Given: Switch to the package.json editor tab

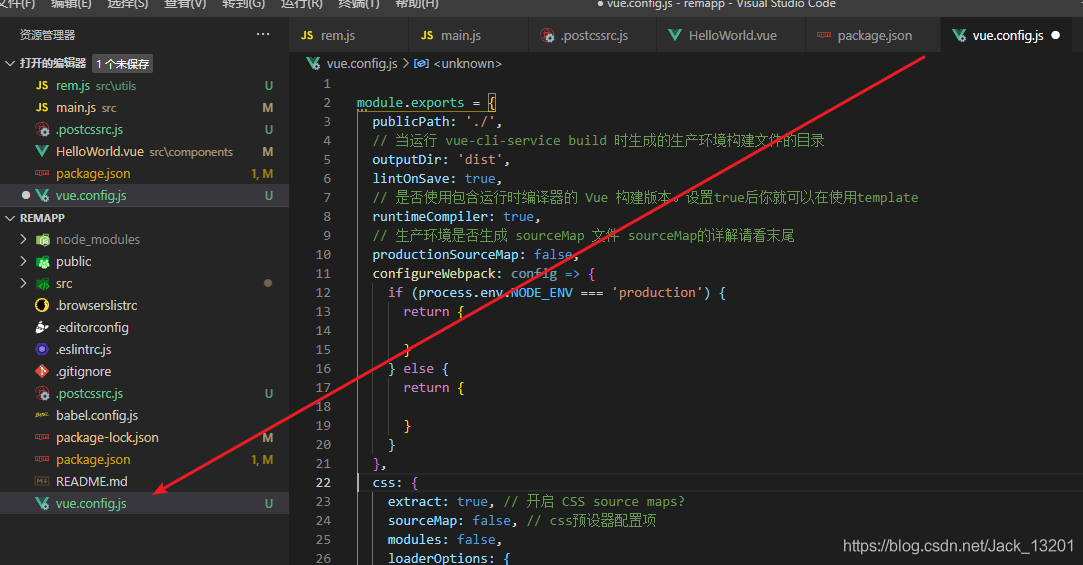Looking at the screenshot, I should pyautogui.click(x=873, y=35).
